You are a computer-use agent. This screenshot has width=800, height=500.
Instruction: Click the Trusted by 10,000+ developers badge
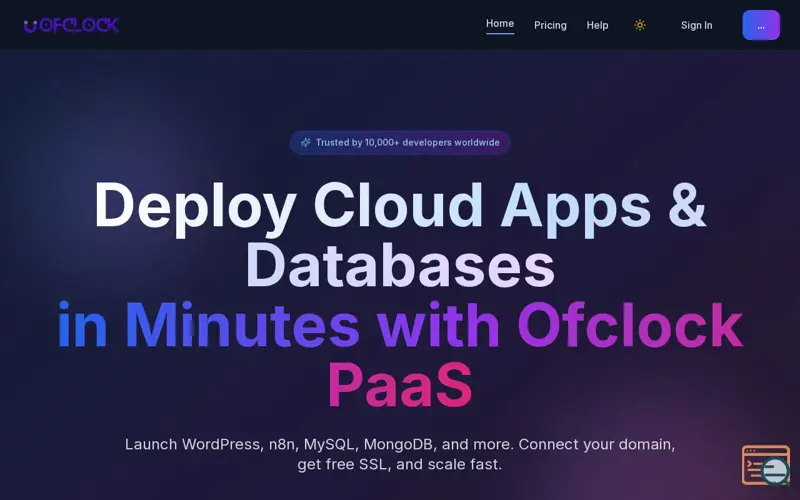tap(400, 142)
